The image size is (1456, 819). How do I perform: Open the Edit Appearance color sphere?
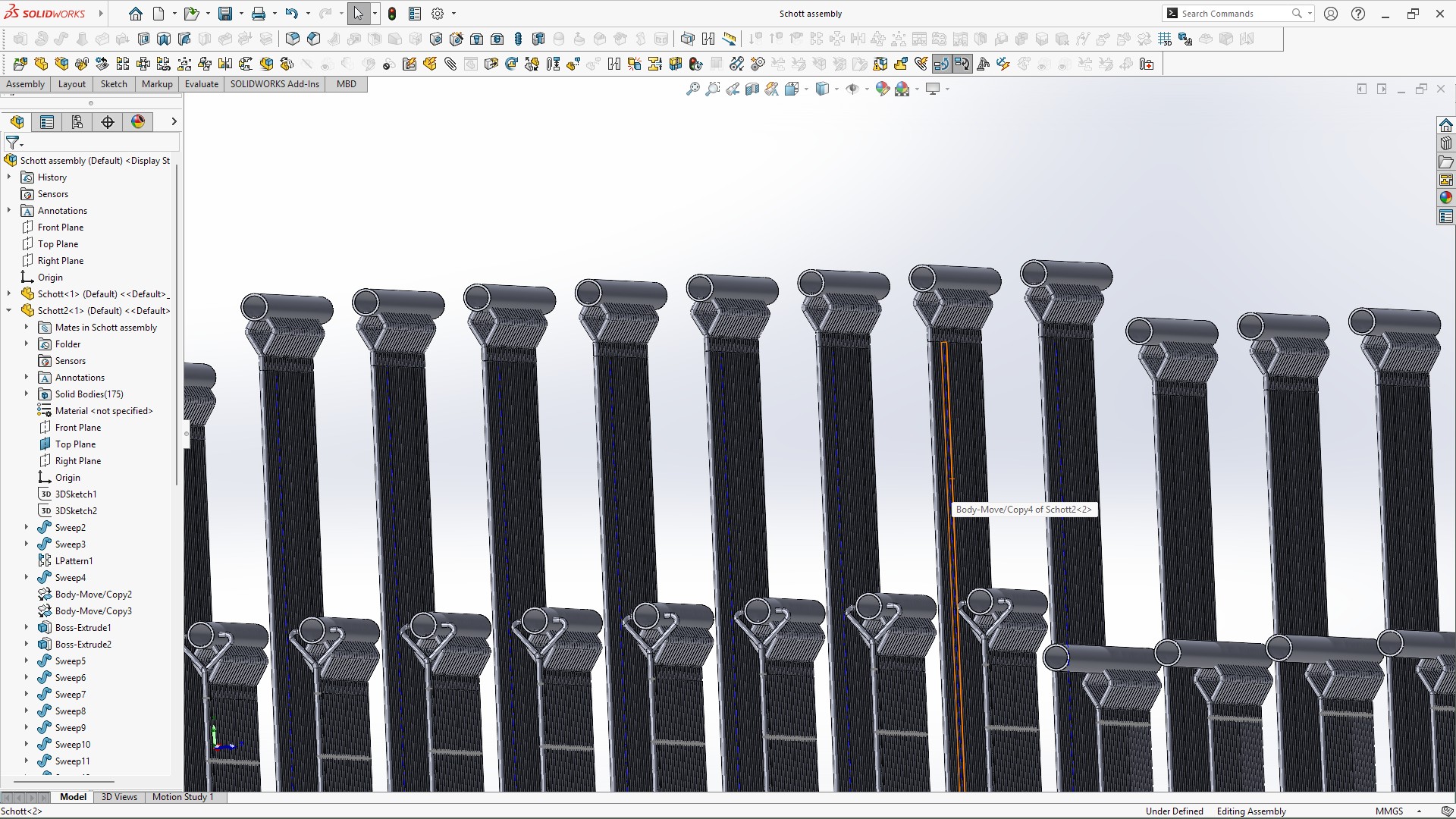(882, 89)
